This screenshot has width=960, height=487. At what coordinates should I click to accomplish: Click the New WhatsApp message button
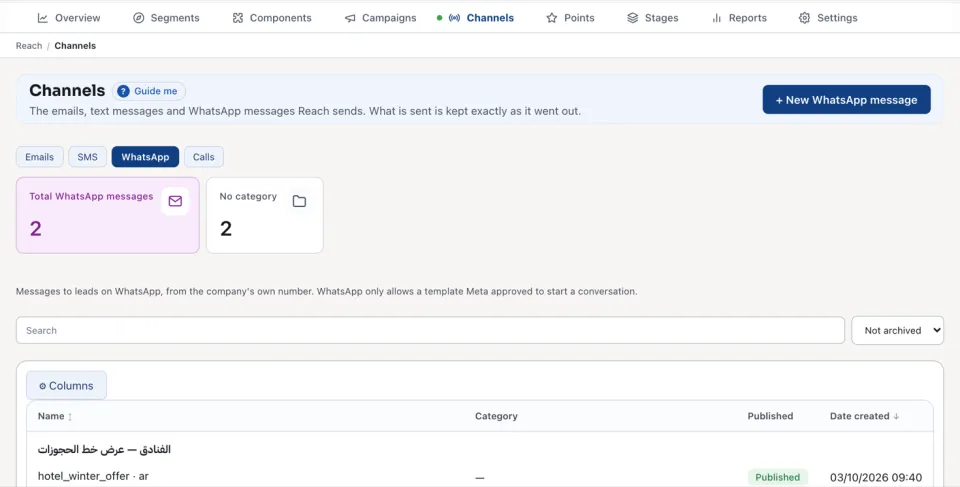point(846,99)
